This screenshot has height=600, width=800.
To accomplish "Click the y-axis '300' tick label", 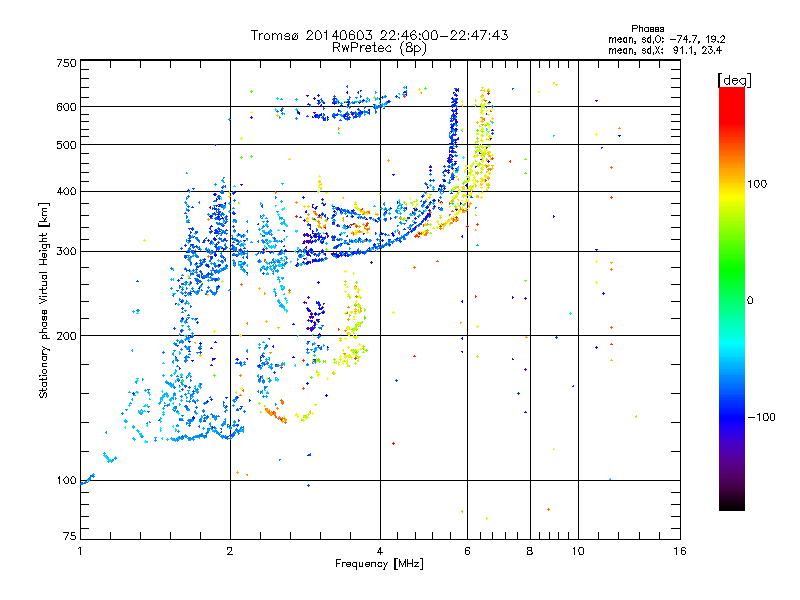I will (66, 252).
